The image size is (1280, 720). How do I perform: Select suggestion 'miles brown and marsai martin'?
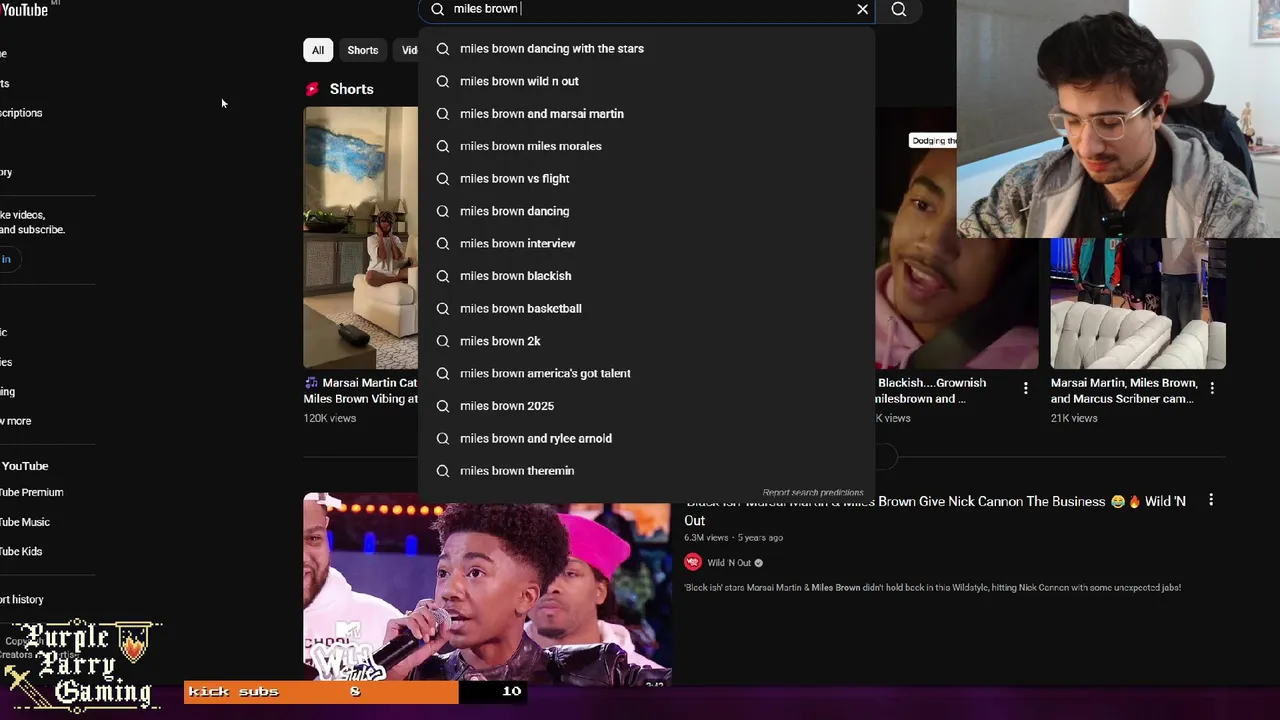pyautogui.click(x=646, y=113)
